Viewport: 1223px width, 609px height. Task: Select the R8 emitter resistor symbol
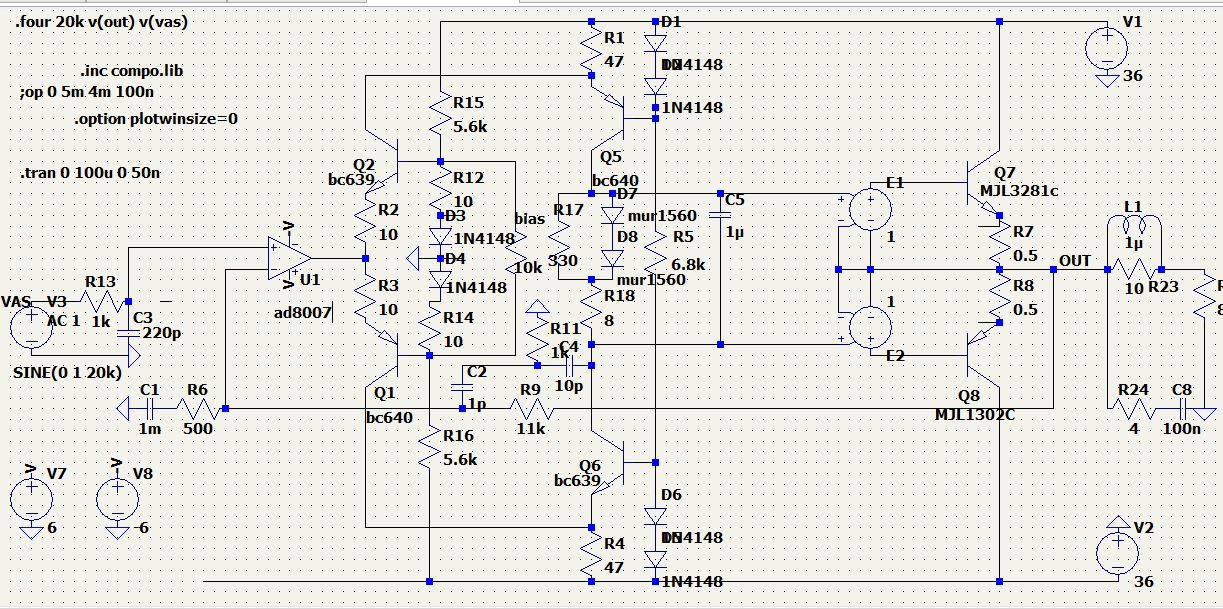999,298
